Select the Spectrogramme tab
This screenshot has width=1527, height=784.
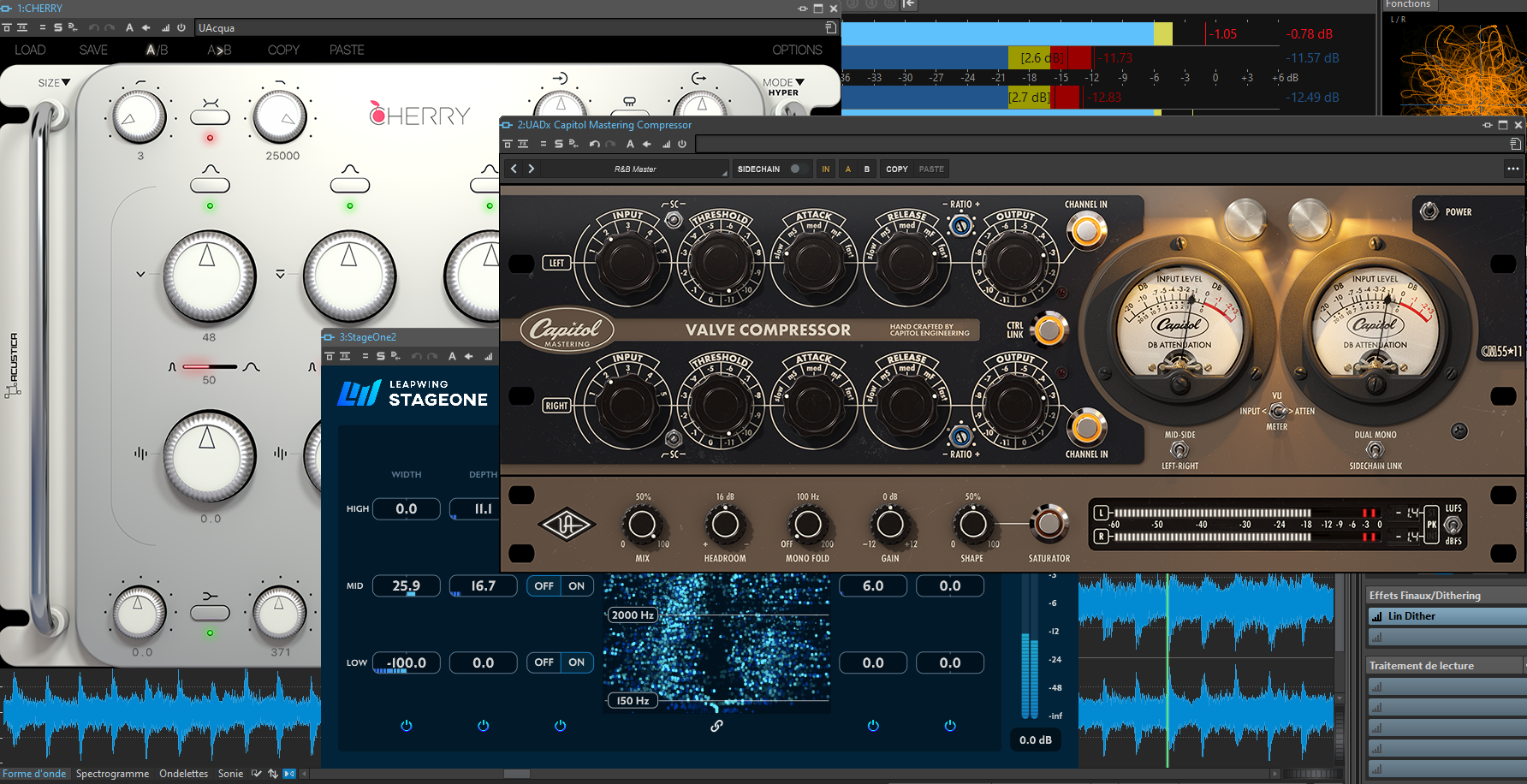click(x=112, y=774)
